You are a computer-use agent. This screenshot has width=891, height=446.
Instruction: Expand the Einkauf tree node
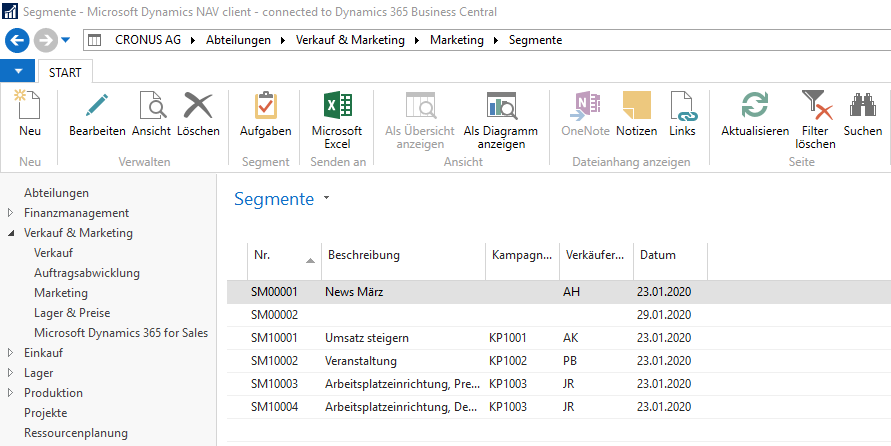(10, 353)
